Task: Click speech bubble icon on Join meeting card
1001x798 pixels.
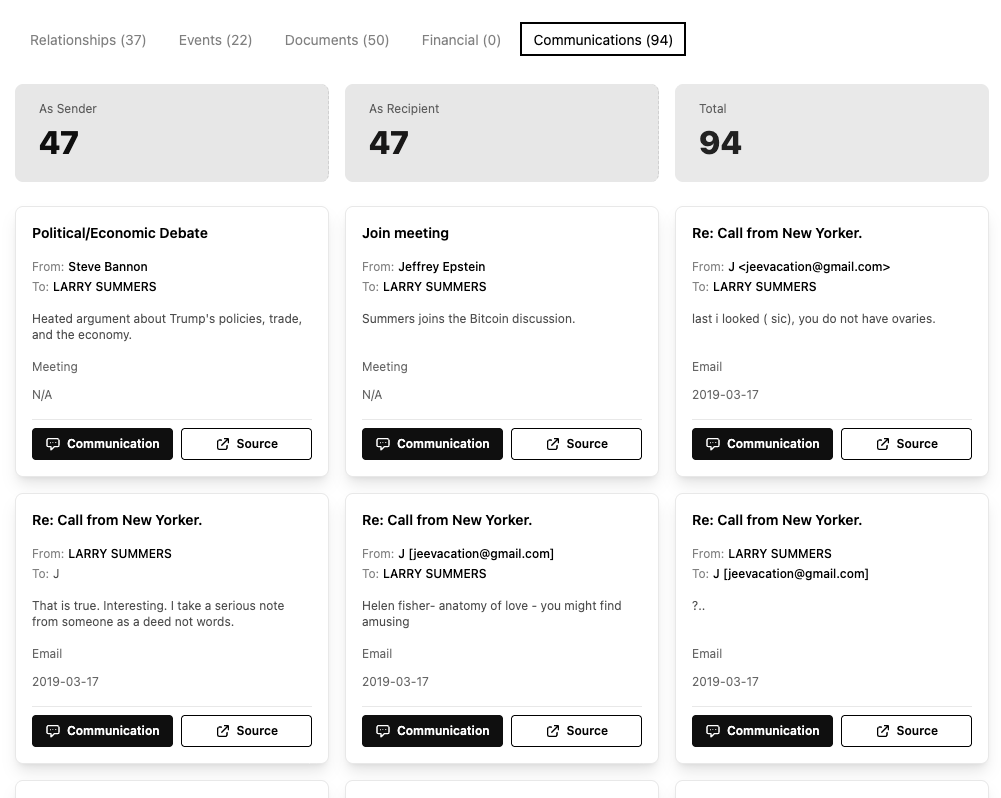Action: [x=383, y=444]
